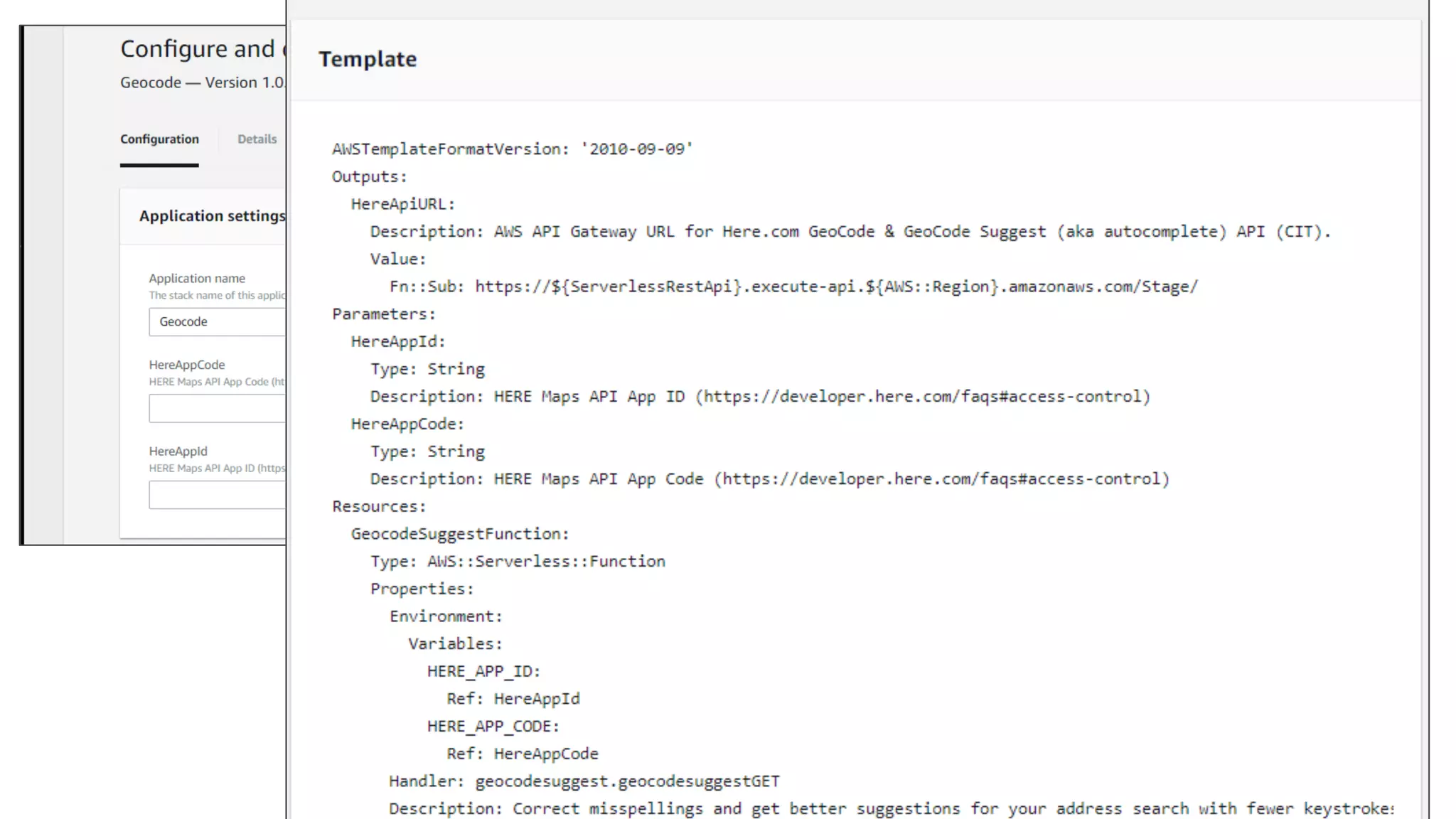The image size is (1456, 819).
Task: Focus the HereAppId input field
Action: click(217, 495)
